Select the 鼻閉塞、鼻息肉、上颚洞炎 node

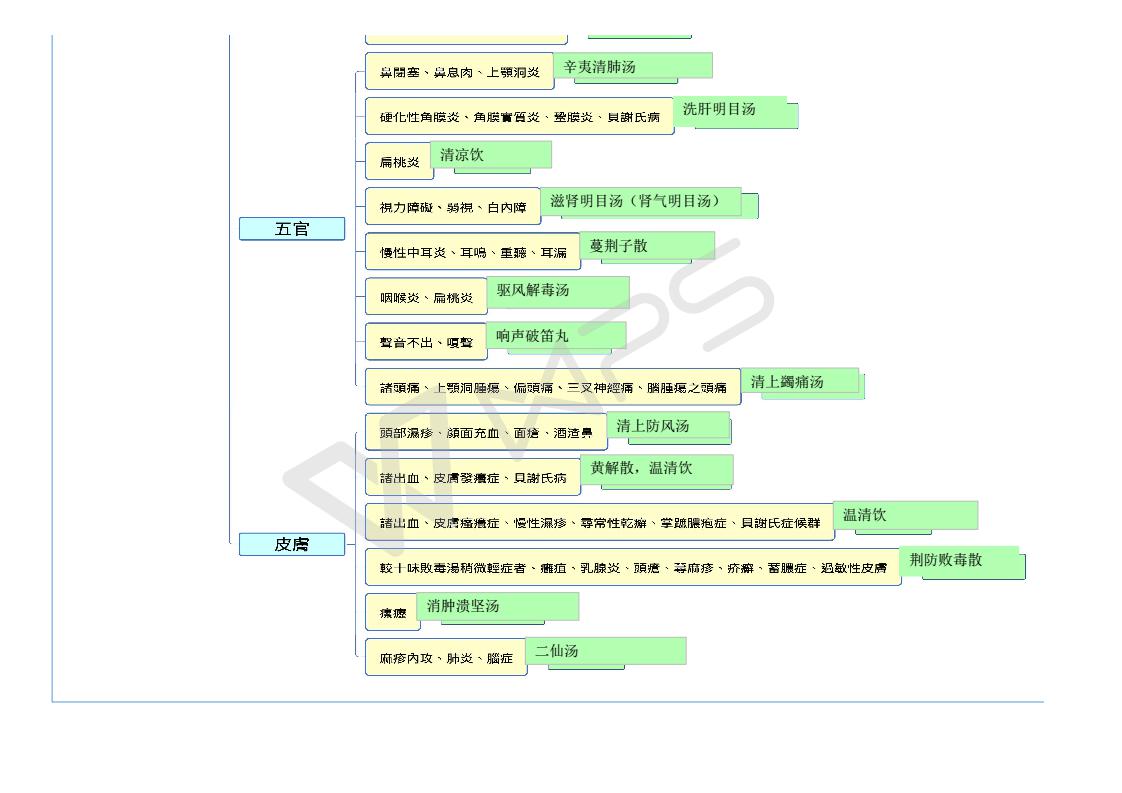(459, 72)
